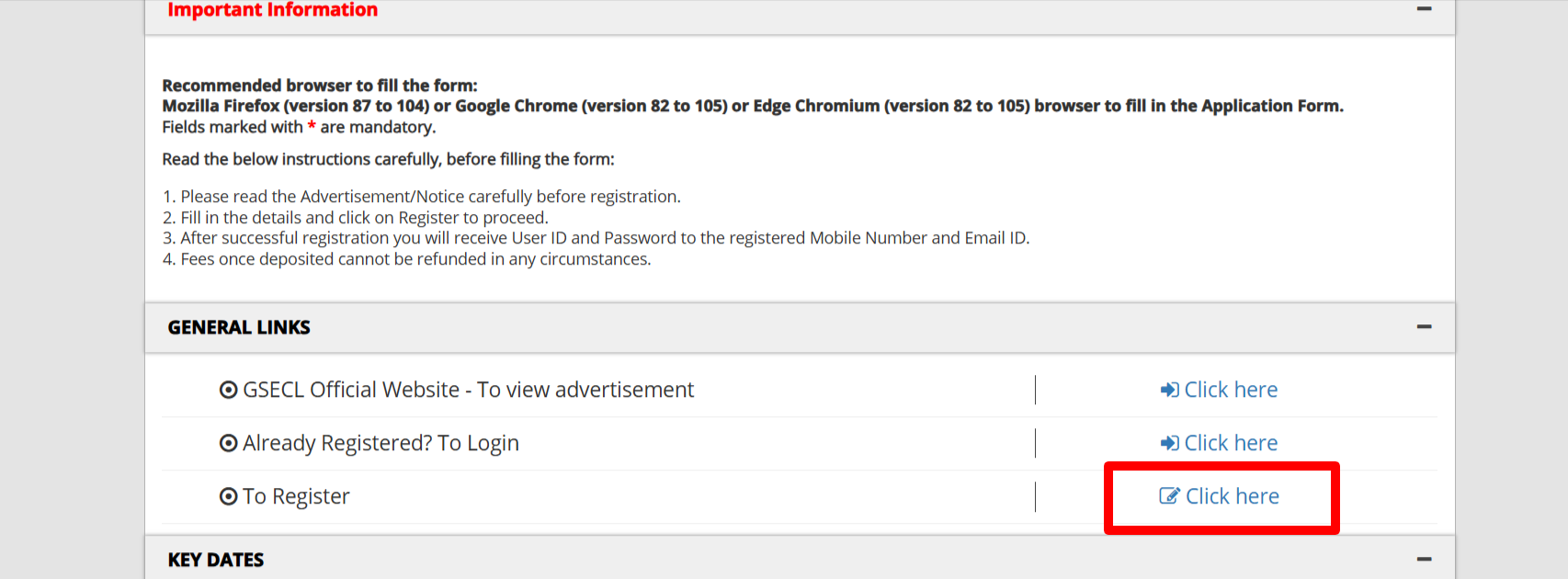Screen dimensions: 1568x579
Task: Collapse the KEY DATES panel
Action: pyautogui.click(x=1424, y=559)
